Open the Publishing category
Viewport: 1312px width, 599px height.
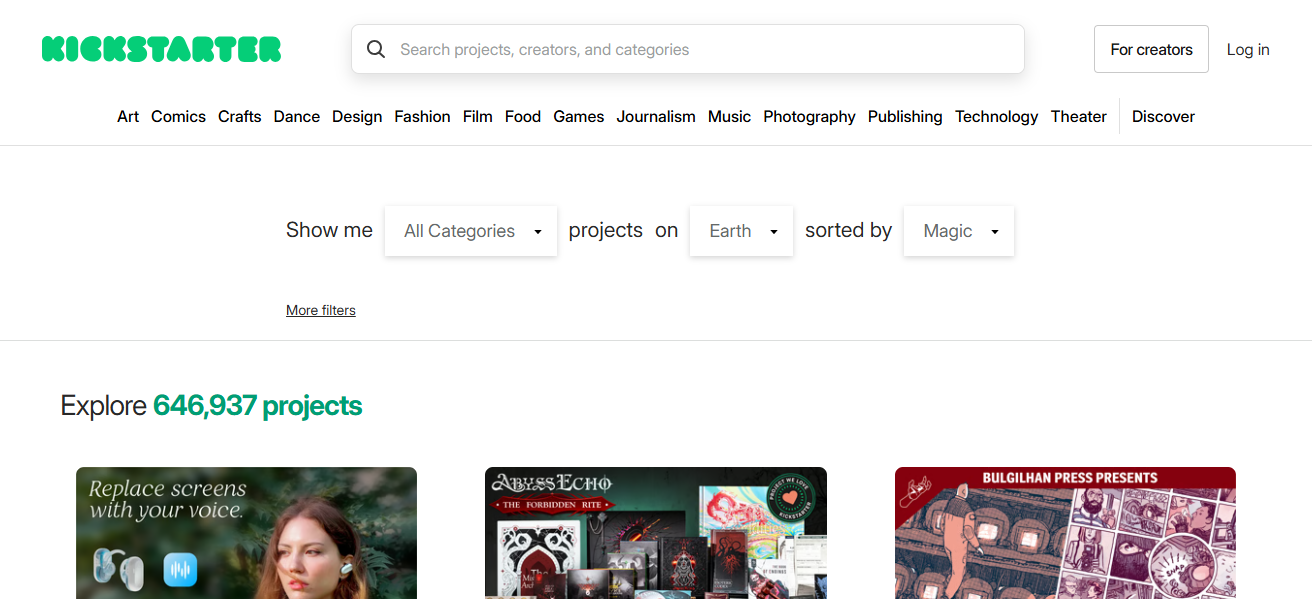click(x=905, y=116)
